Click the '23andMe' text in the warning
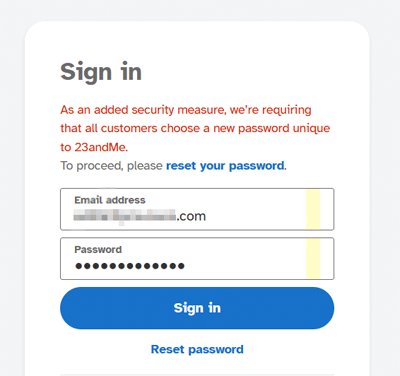400x376 pixels. (x=100, y=147)
